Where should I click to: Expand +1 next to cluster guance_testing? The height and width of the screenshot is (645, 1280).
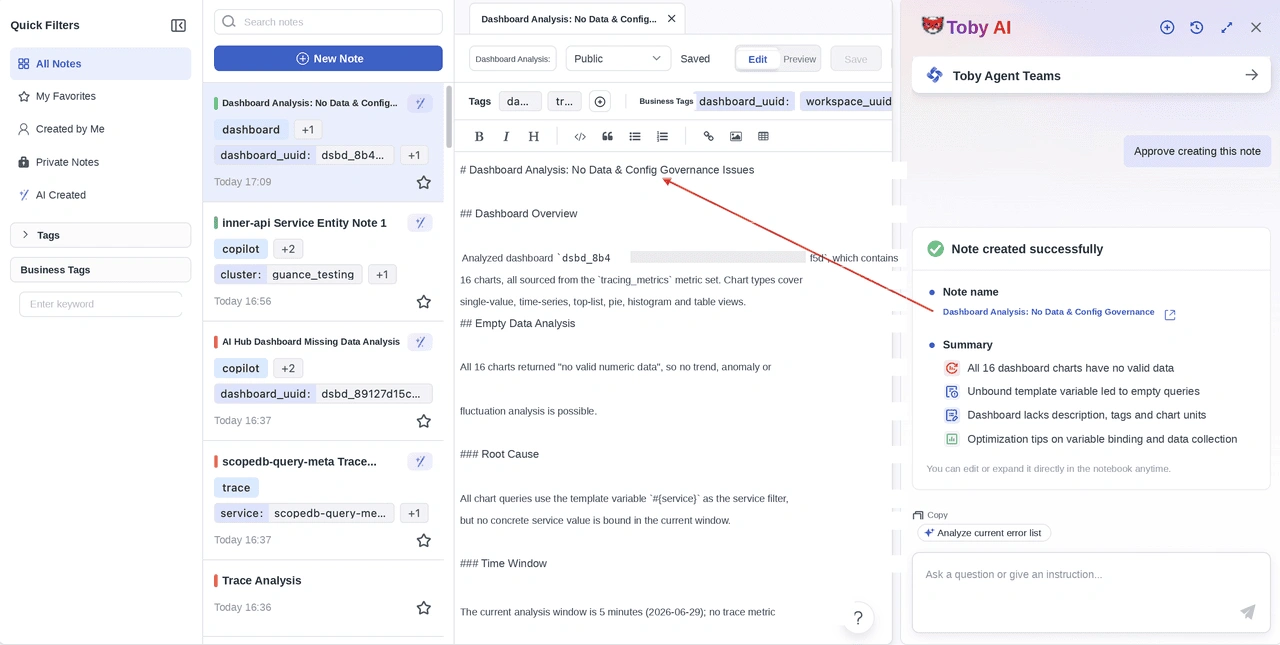coord(383,274)
